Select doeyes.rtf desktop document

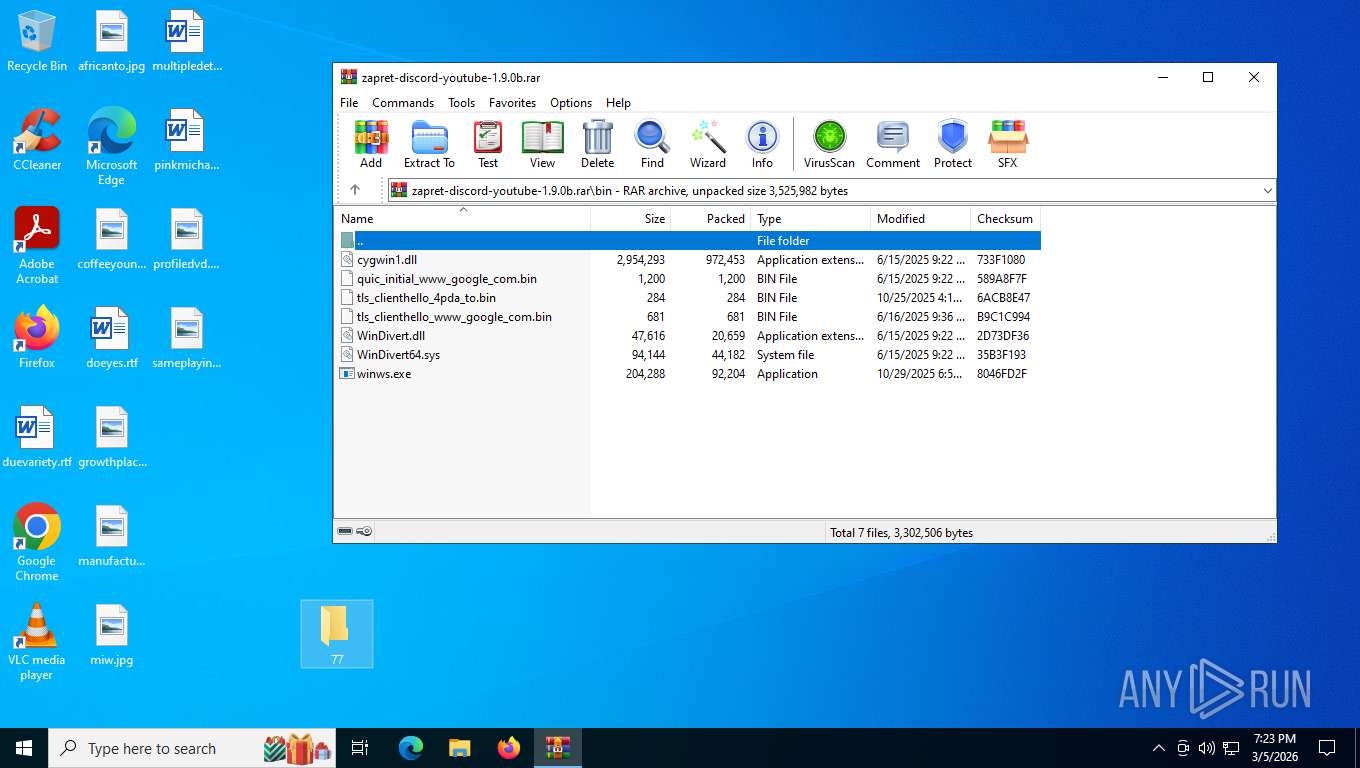111,338
